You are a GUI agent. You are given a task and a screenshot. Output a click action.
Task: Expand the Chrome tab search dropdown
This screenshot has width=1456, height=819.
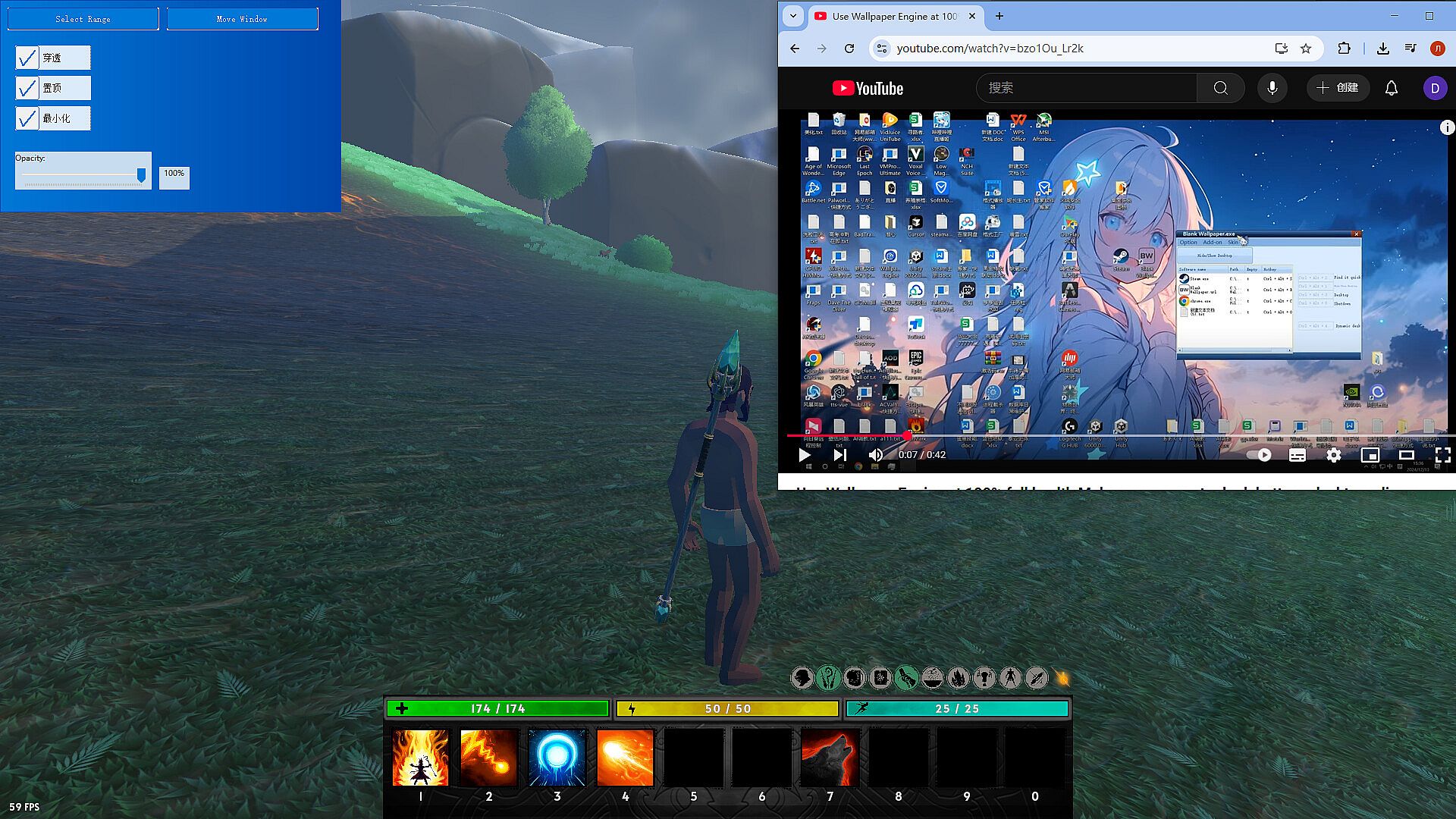(x=793, y=16)
